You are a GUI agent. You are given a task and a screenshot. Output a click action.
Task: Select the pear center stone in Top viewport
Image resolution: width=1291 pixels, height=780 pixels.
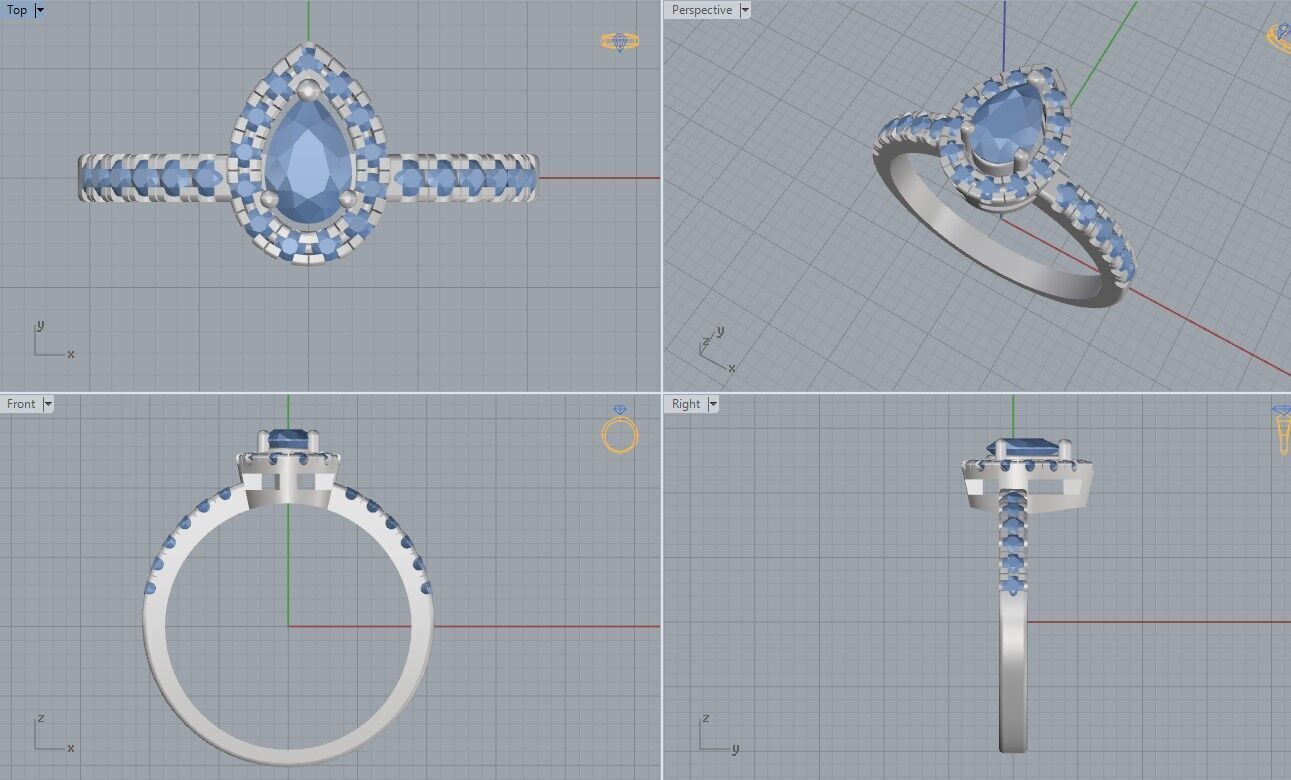307,160
